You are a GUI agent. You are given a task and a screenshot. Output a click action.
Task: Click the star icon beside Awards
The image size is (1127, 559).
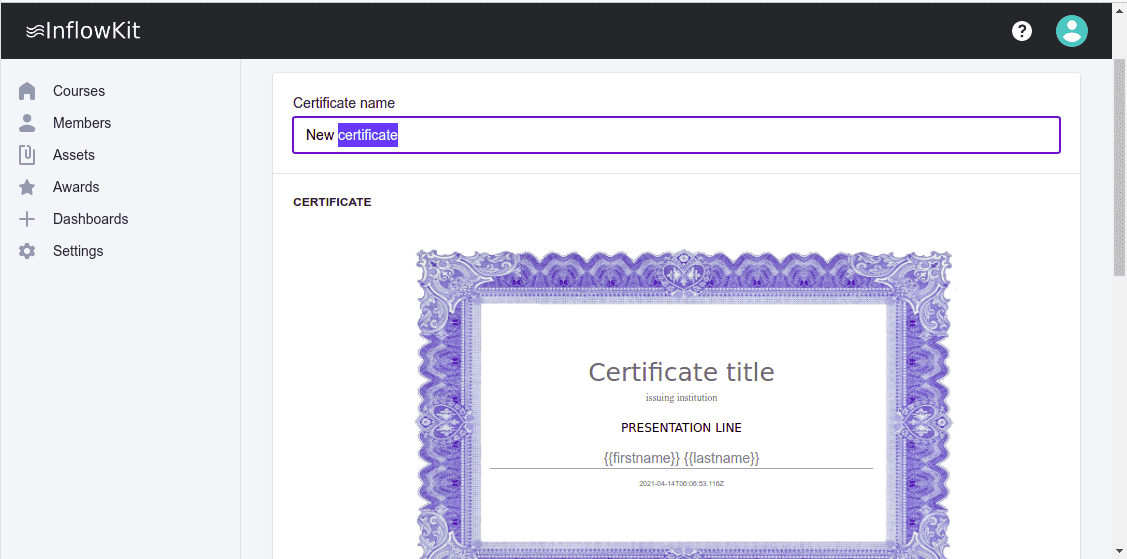click(28, 187)
